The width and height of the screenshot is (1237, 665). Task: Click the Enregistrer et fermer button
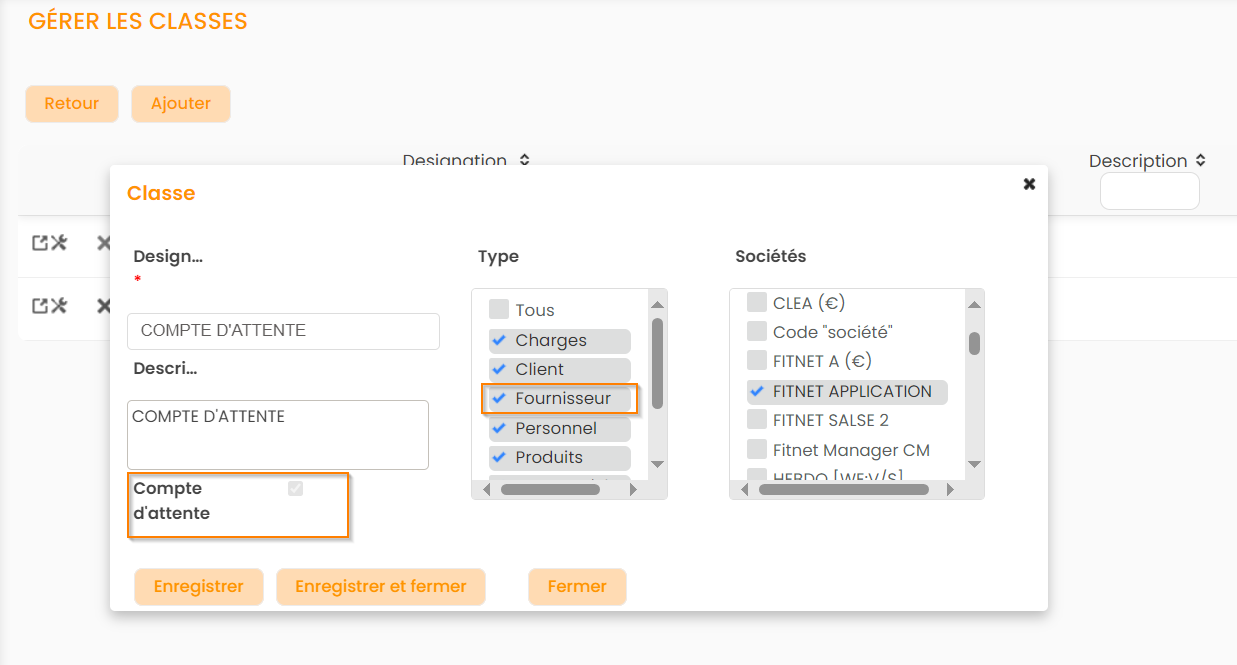tap(380, 587)
